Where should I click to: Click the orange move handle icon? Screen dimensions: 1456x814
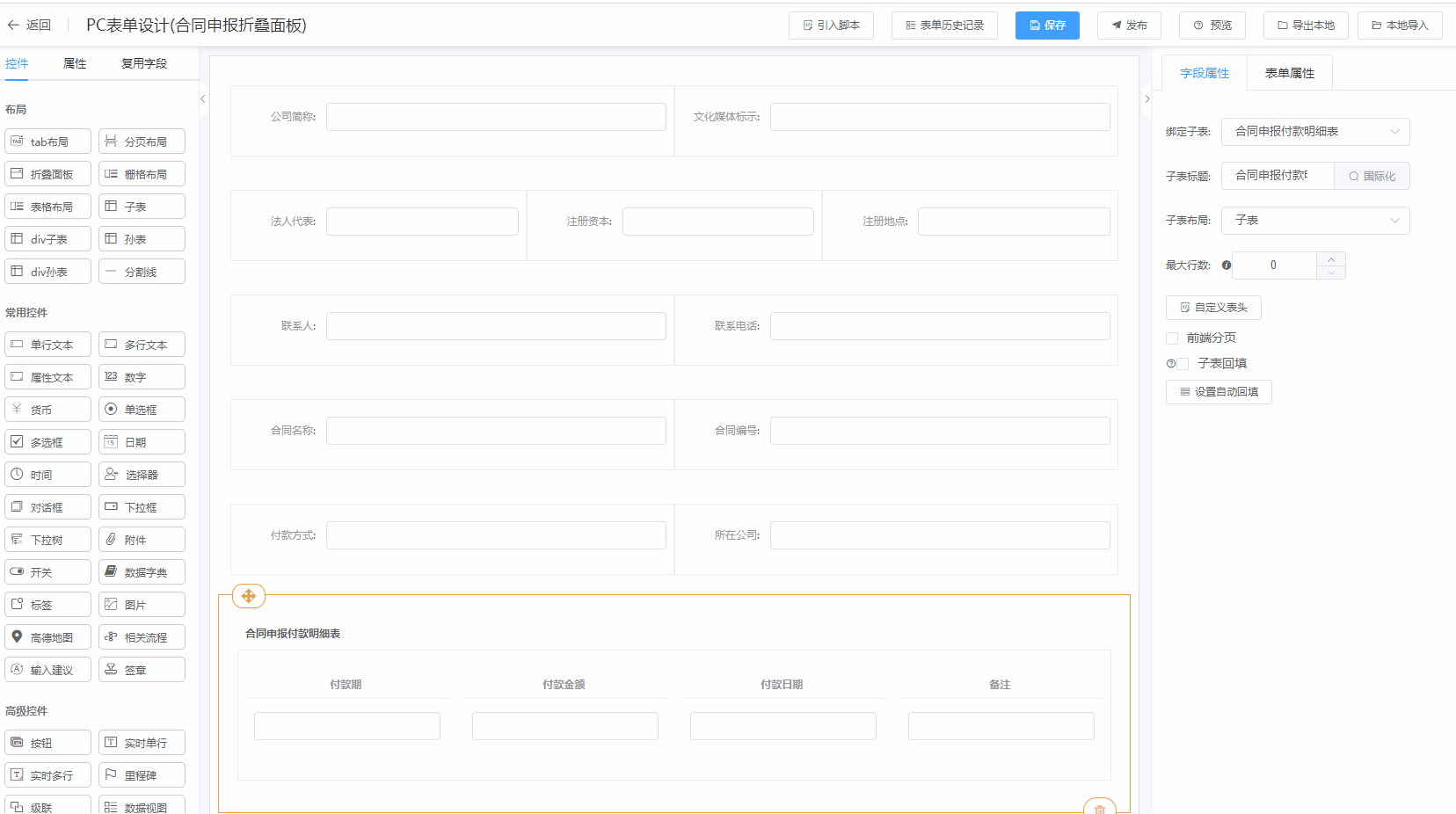249,596
